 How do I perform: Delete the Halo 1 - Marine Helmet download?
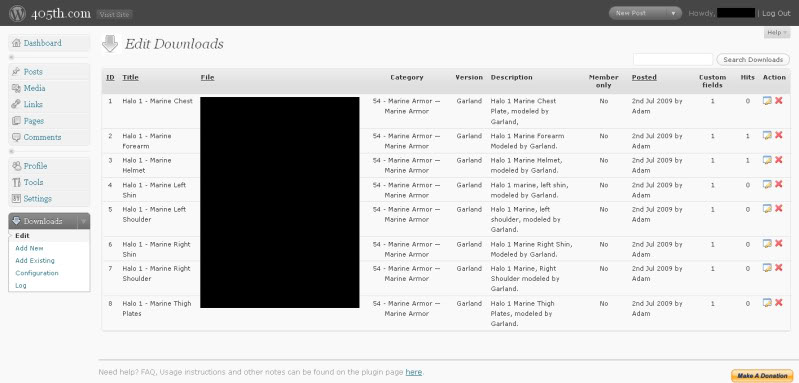pyautogui.click(x=779, y=160)
